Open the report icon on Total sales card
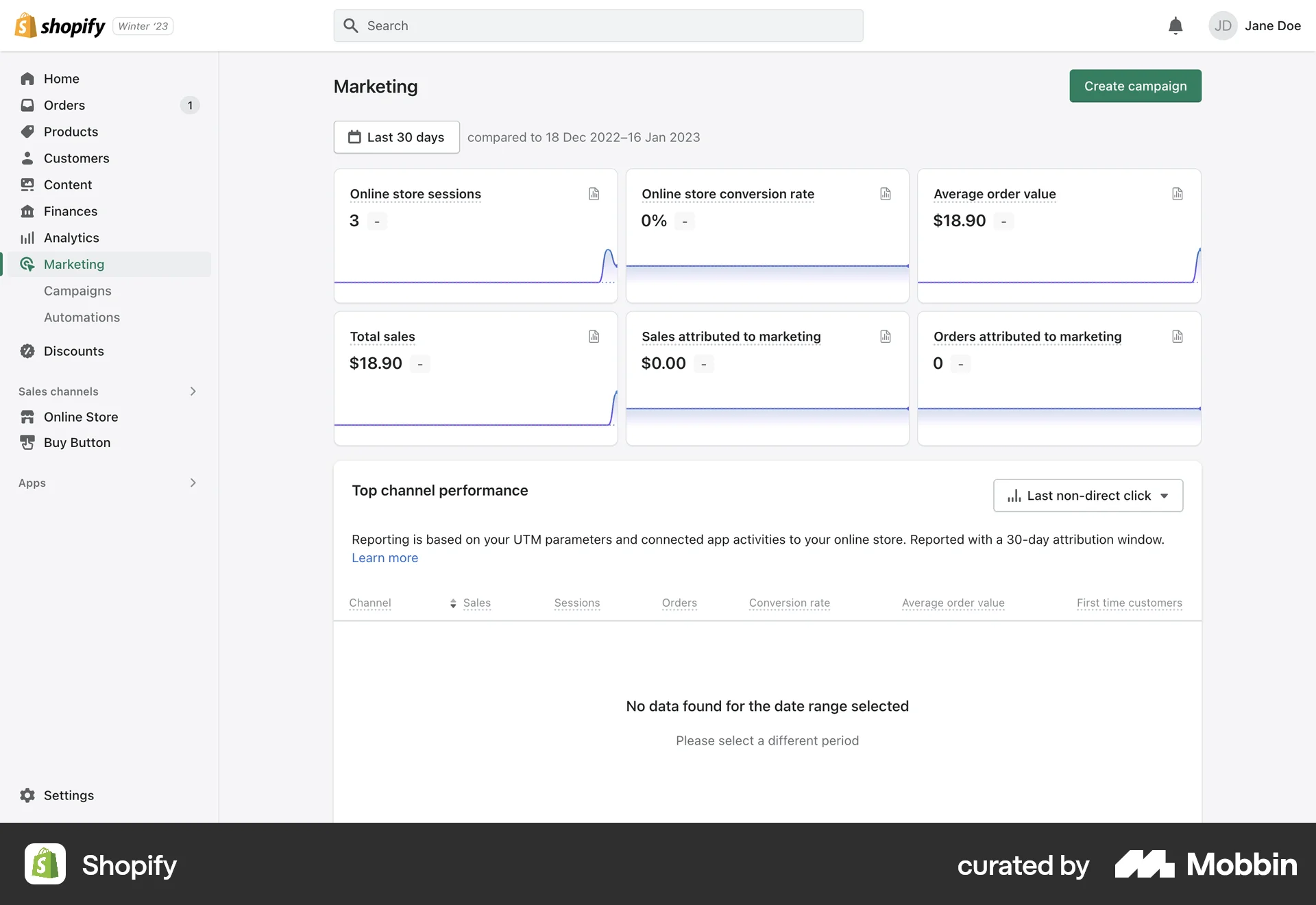This screenshot has height=905, width=1316. pyautogui.click(x=594, y=336)
